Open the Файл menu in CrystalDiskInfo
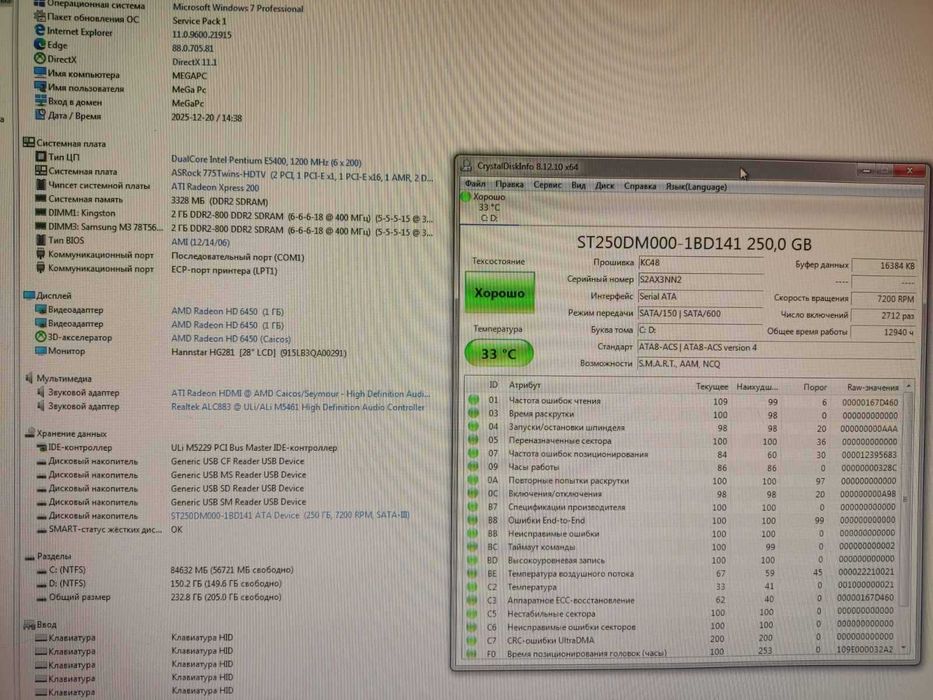The height and width of the screenshot is (700, 933). pos(475,184)
